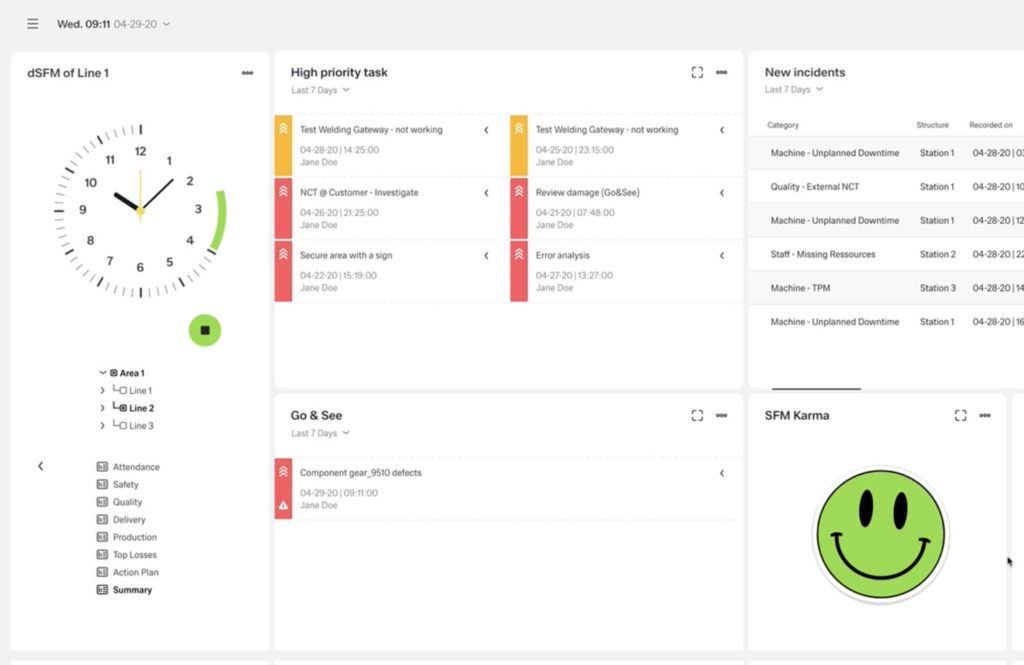Viewport: 1024px width, 665px height.
Task: Toggle the Line 1 checkbox in tree
Action: point(122,391)
